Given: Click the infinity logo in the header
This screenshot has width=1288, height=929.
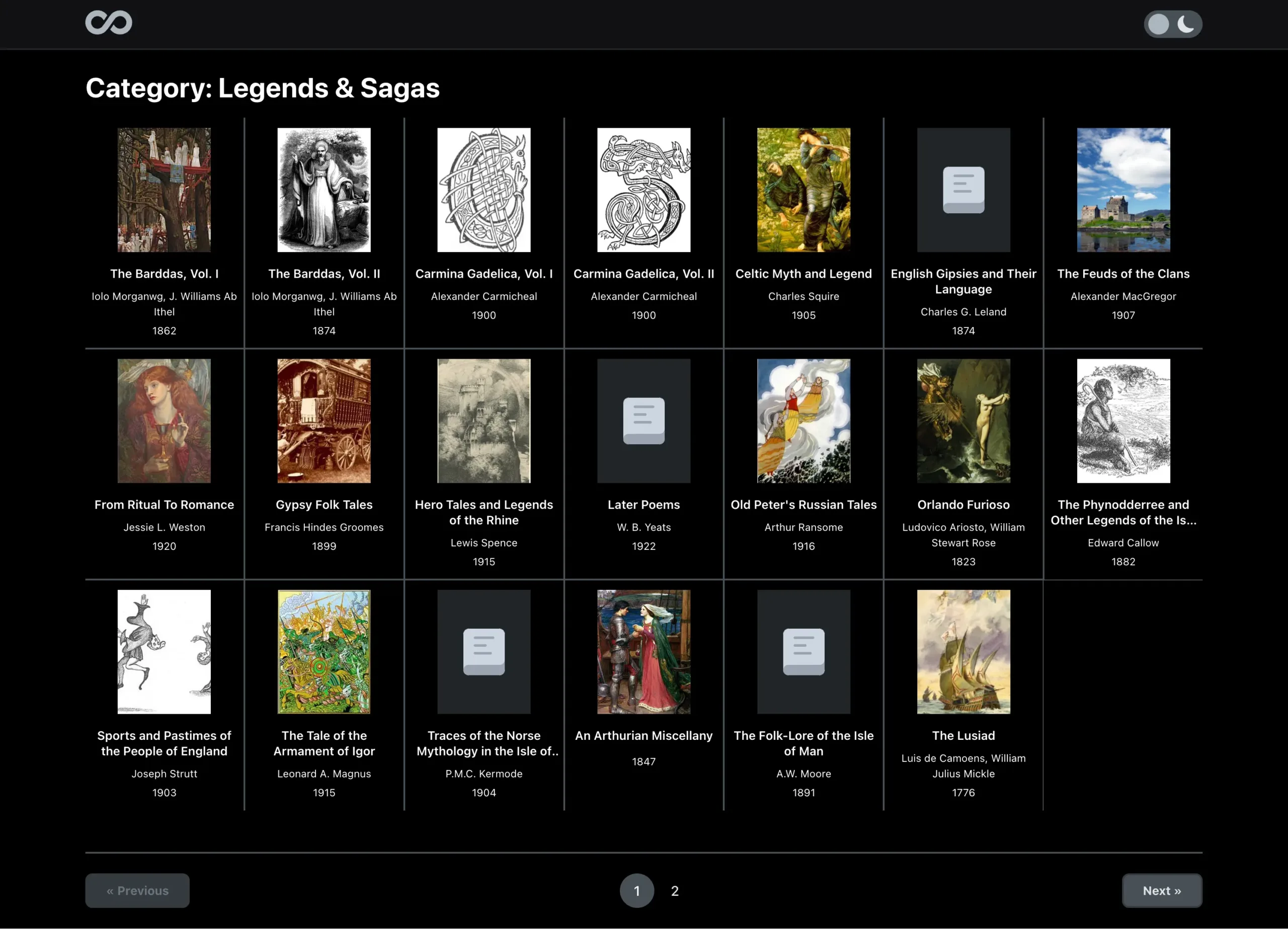Looking at the screenshot, I should pyautogui.click(x=109, y=23).
